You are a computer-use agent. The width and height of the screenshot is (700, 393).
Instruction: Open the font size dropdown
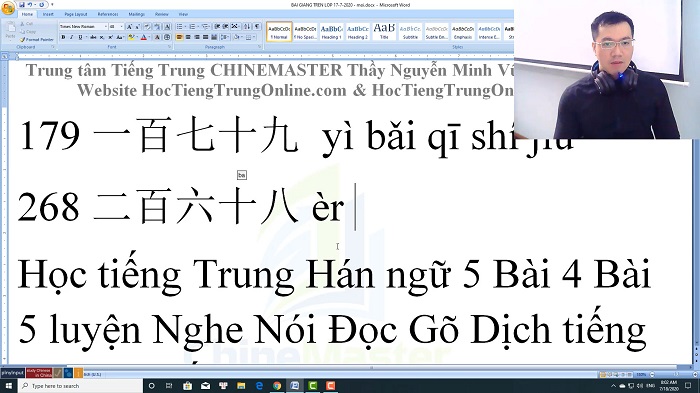pyautogui.click(x=121, y=27)
